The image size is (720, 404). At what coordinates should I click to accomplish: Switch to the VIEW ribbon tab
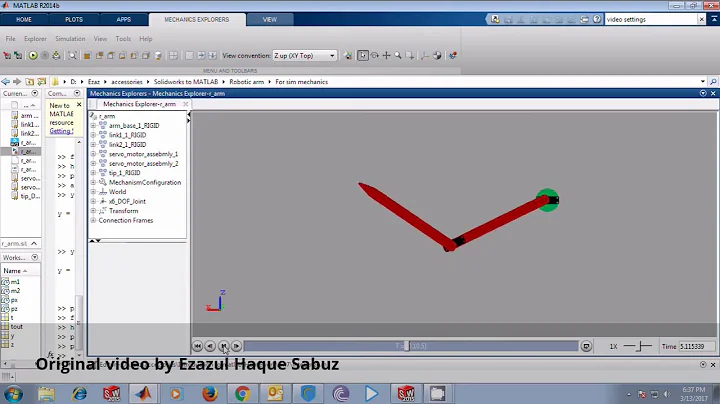point(270,20)
